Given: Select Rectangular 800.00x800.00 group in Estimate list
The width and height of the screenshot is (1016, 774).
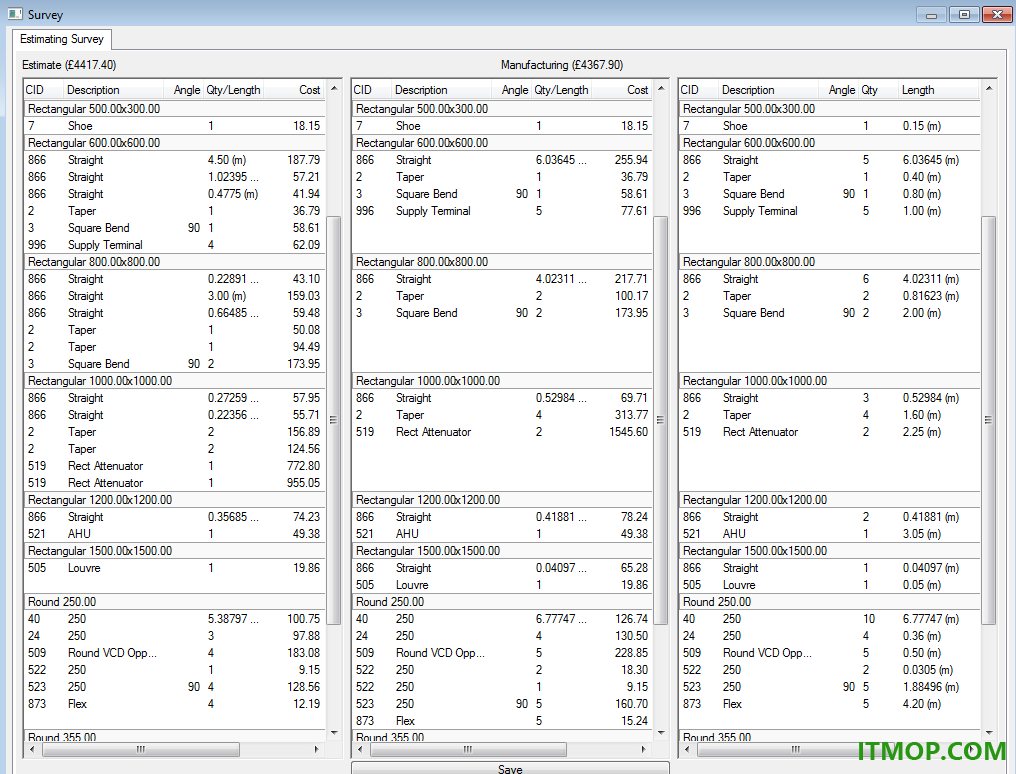Looking at the screenshot, I should [x=175, y=262].
